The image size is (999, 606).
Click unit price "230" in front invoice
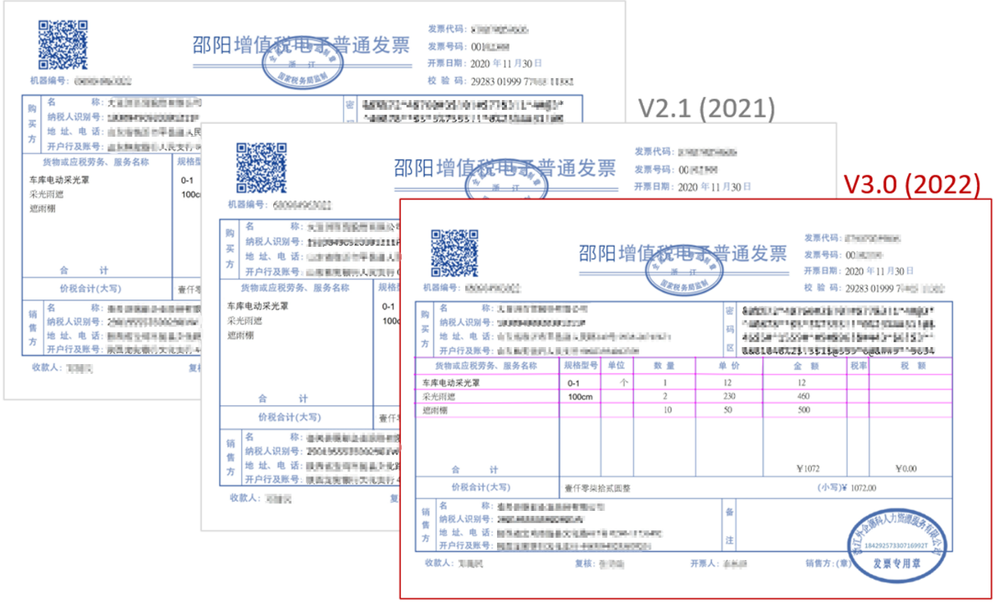coord(729,396)
